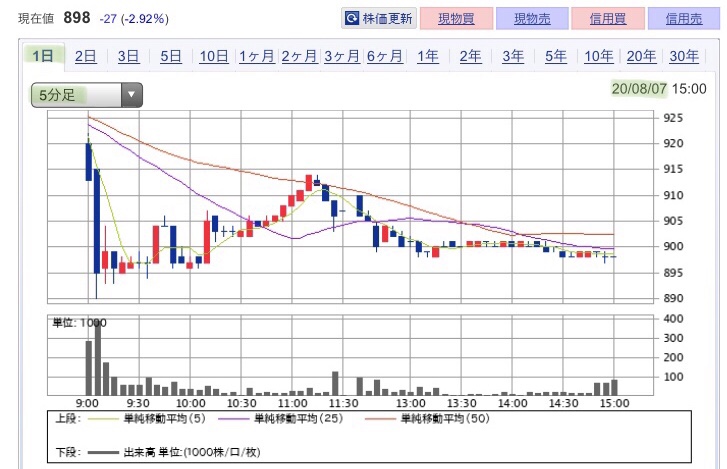The image size is (727, 469).
Task: Show the 6ヶ月 chart period
Action: [x=384, y=56]
